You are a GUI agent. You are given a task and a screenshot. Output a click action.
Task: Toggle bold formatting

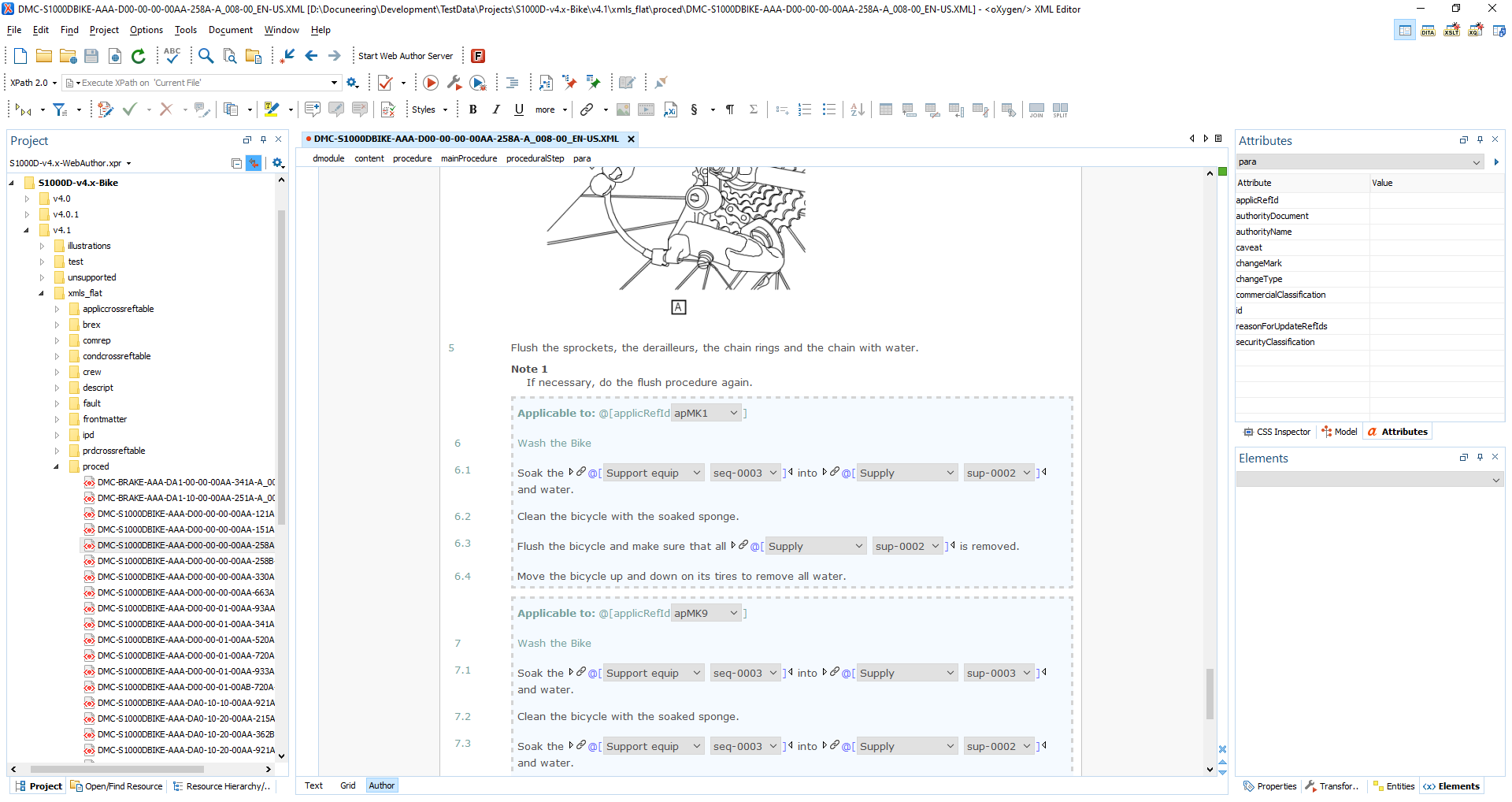(472, 110)
